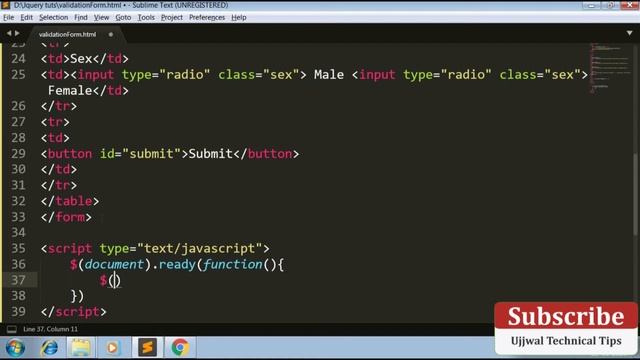Click the Windows Start button
This screenshot has height=360, width=640.
(16, 348)
